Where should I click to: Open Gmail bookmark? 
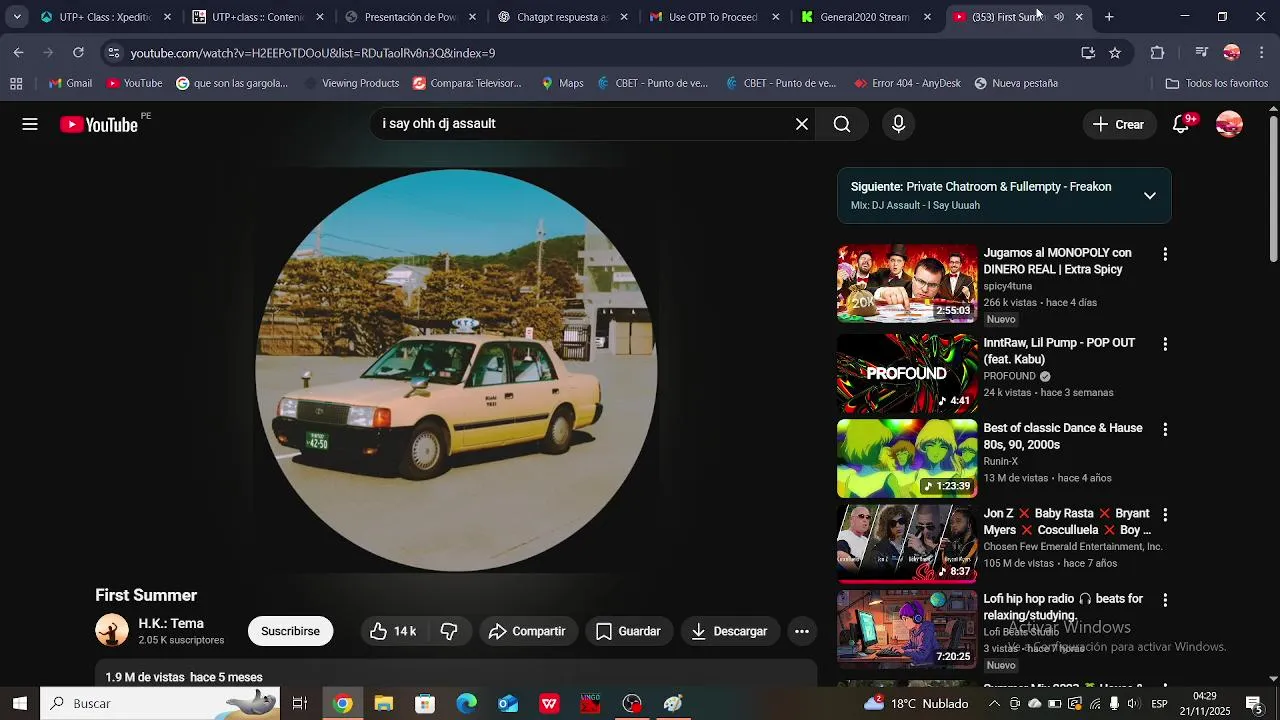click(70, 83)
